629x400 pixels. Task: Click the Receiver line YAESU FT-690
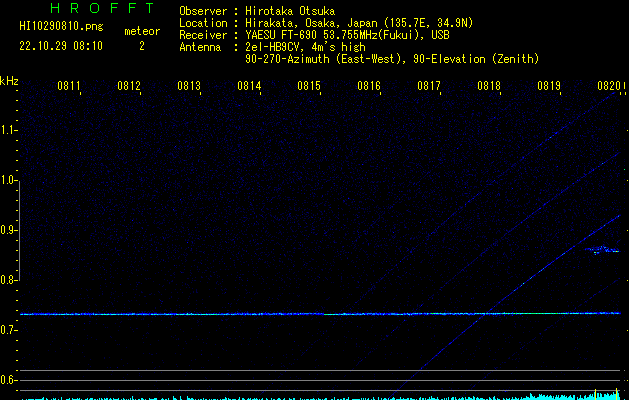347,35
